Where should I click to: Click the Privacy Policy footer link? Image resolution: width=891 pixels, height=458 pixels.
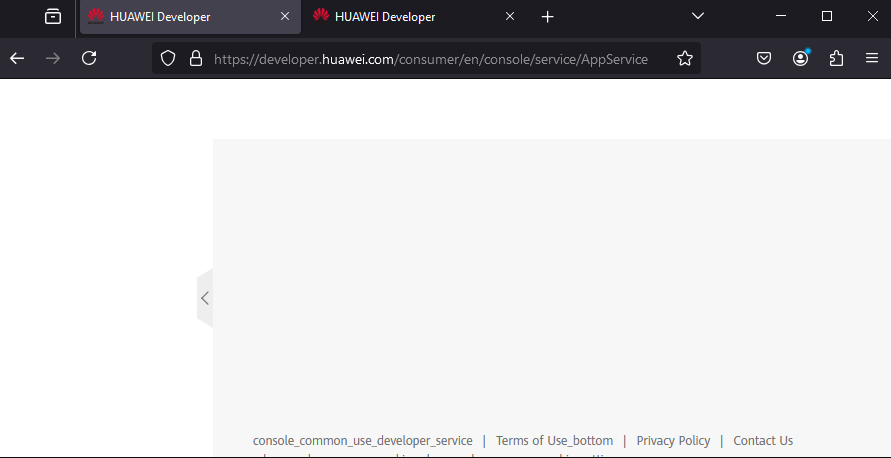[x=673, y=441]
